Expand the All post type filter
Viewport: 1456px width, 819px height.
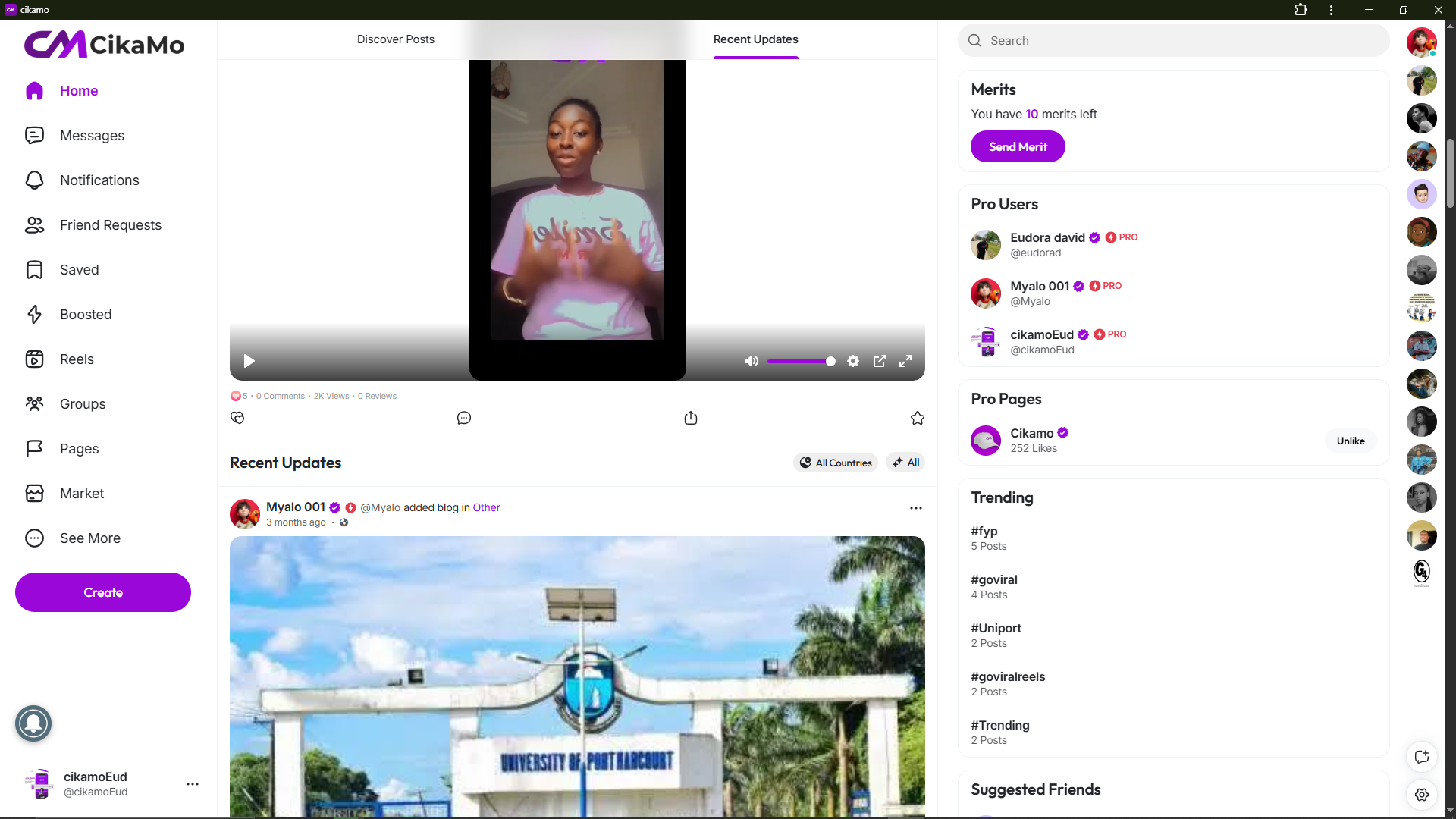(905, 462)
